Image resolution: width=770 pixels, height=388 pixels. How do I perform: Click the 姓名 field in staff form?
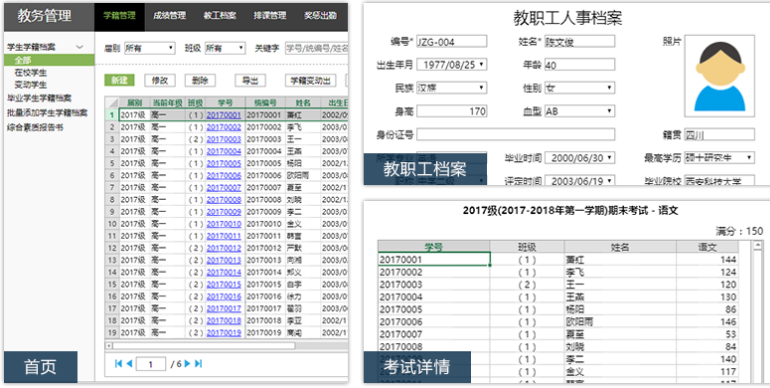579,41
